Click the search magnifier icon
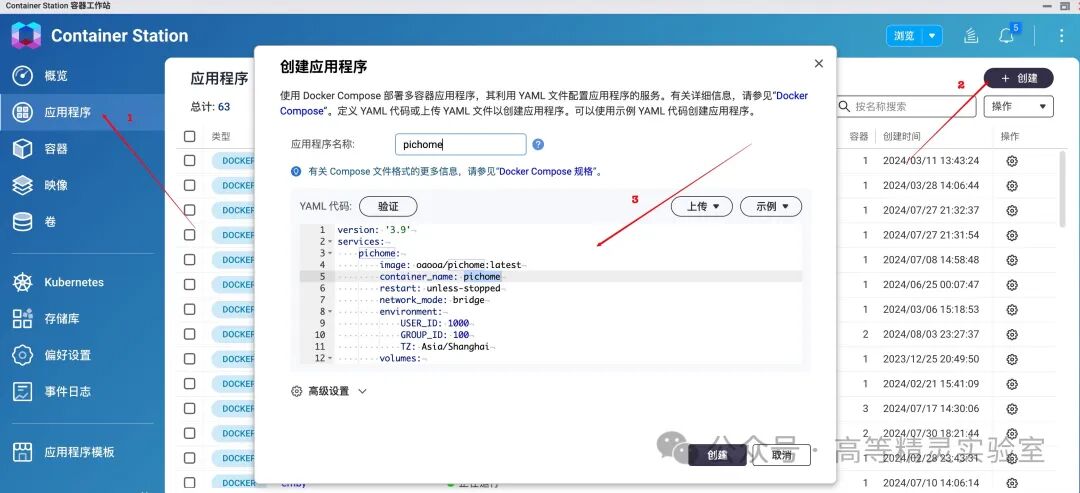1080x493 pixels. [844, 107]
